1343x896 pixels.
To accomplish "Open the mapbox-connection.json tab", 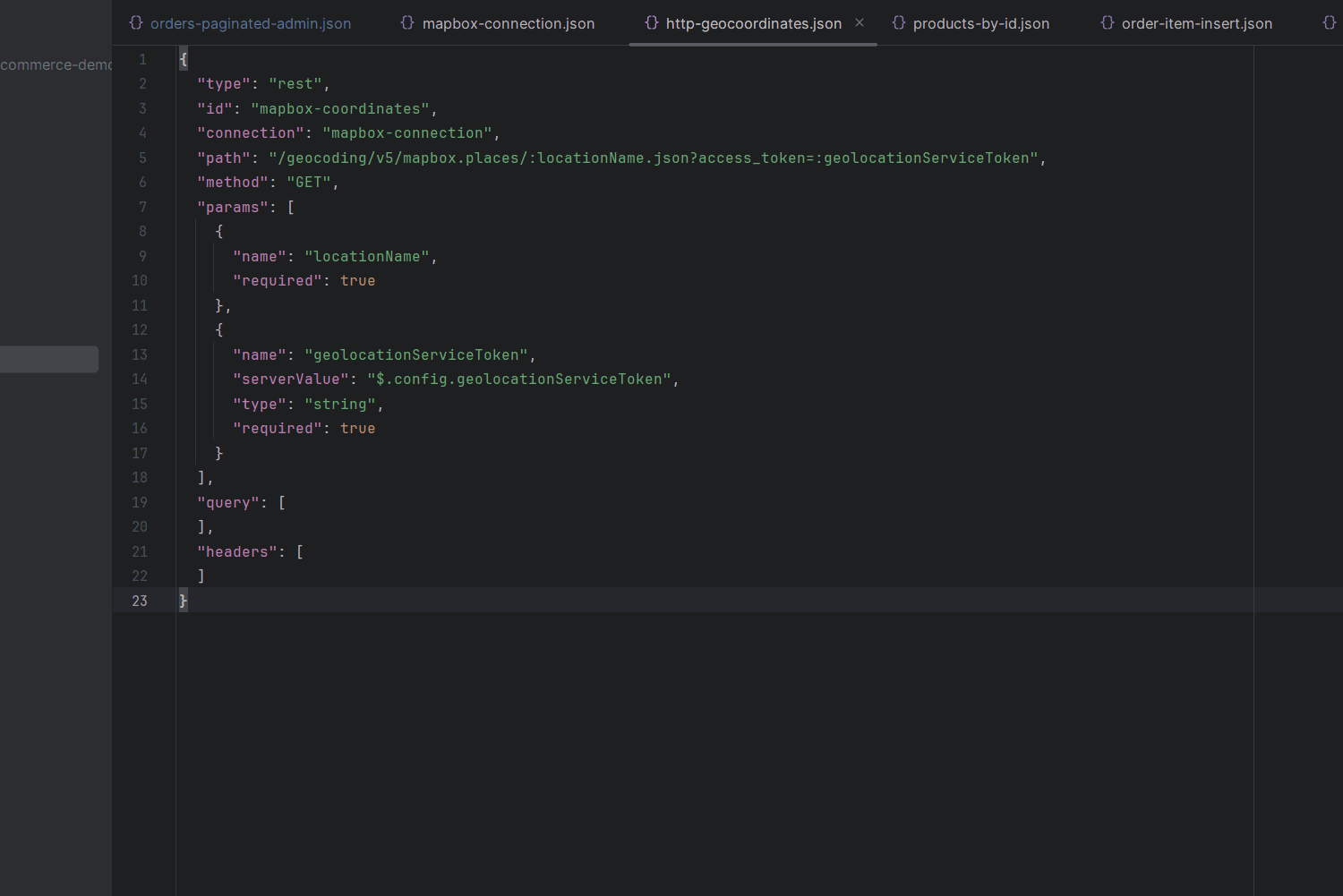I will point(508,23).
